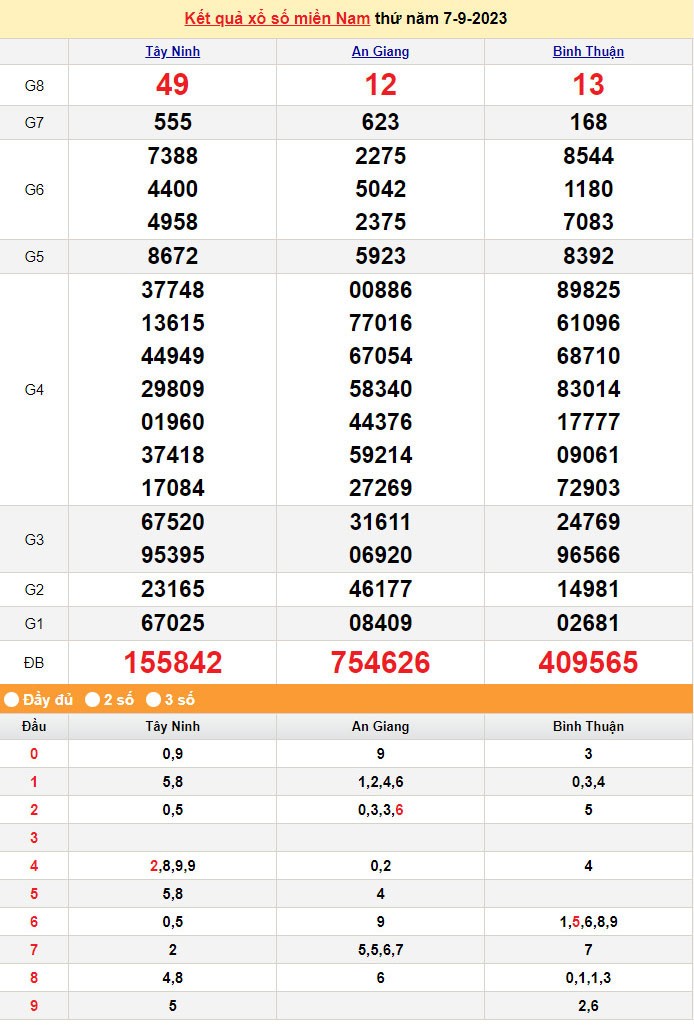
Task: Click Bình Thuận G8 number 13
Action: point(588,84)
